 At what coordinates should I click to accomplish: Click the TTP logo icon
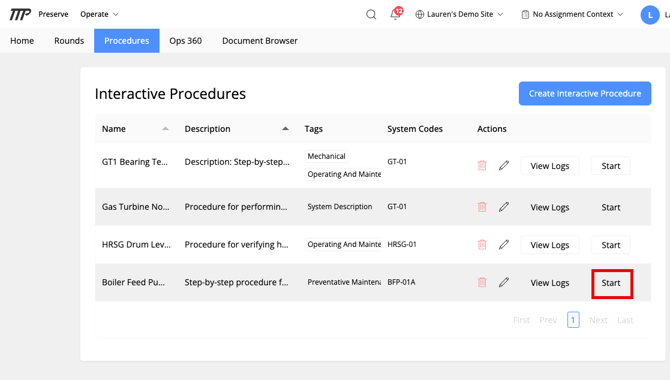[20, 15]
